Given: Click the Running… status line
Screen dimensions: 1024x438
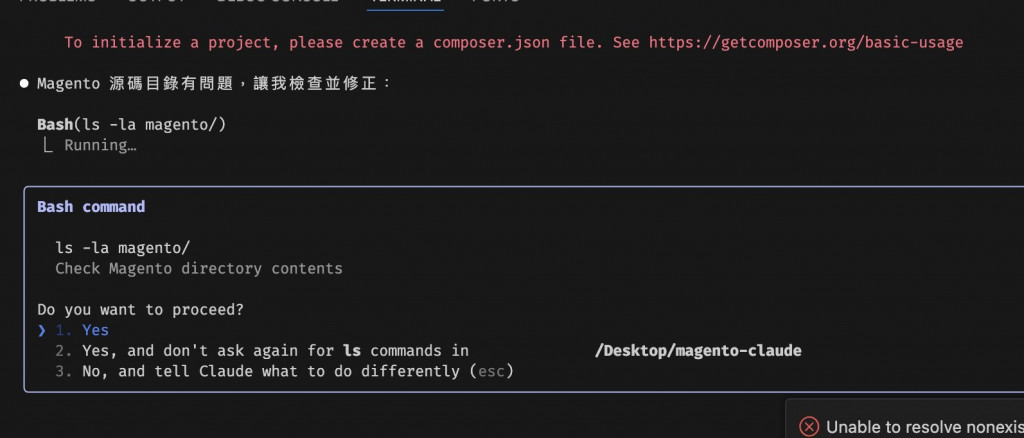Looking at the screenshot, I should pos(100,145).
